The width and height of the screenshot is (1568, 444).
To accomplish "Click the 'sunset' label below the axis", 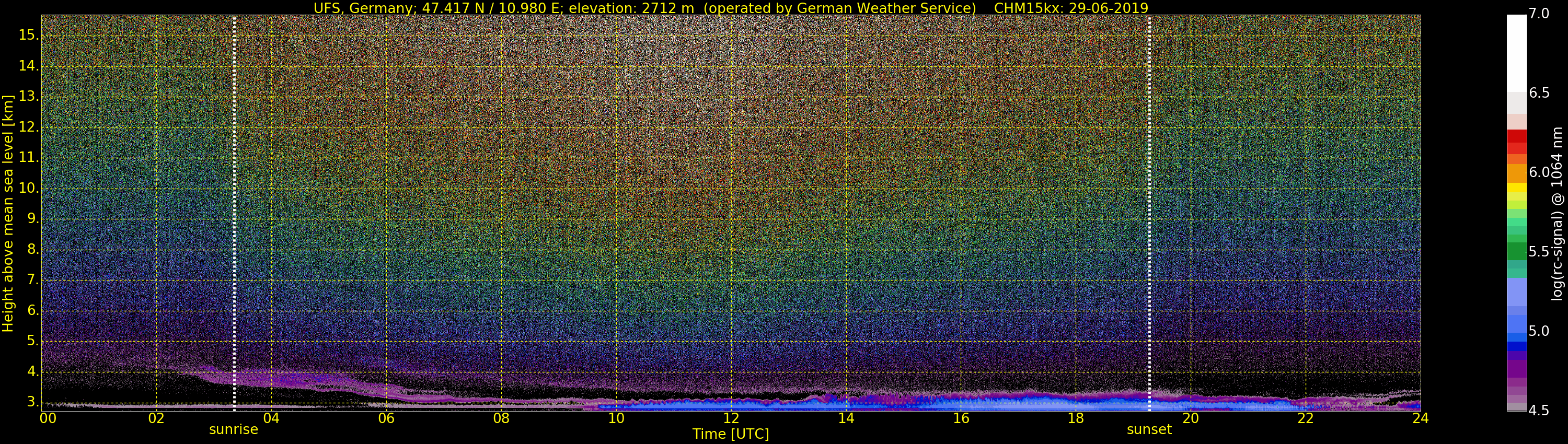I will point(1149,429).
